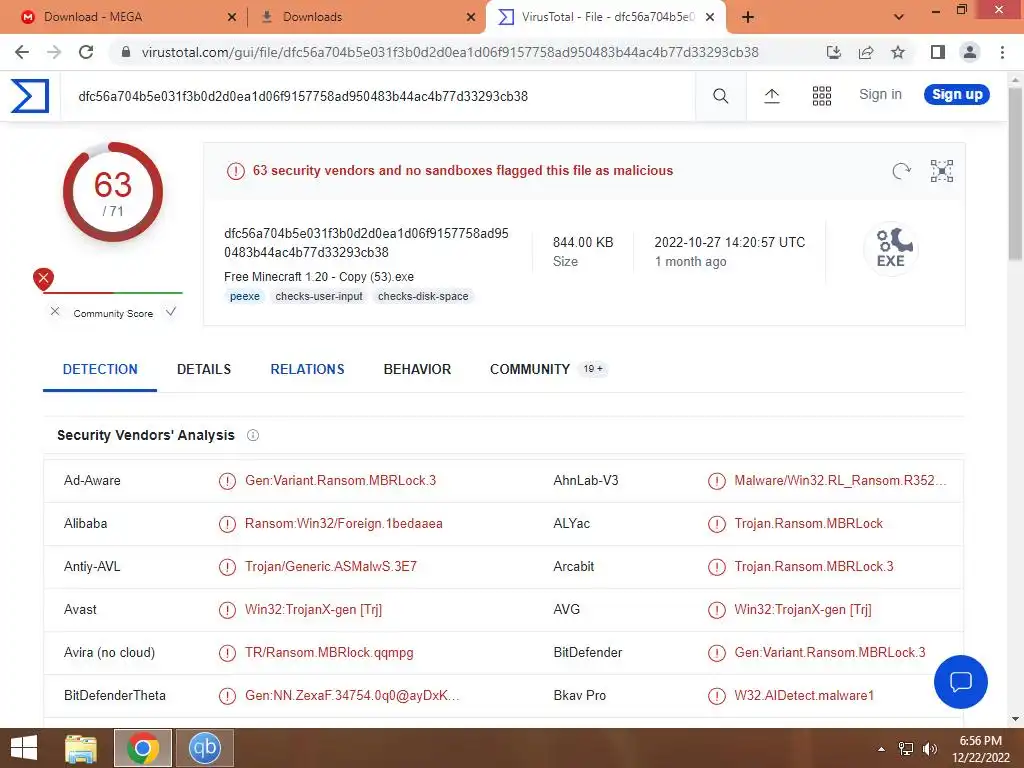This screenshot has height=768, width=1024.
Task: Vote positive with the community score checkmark
Action: point(171,312)
